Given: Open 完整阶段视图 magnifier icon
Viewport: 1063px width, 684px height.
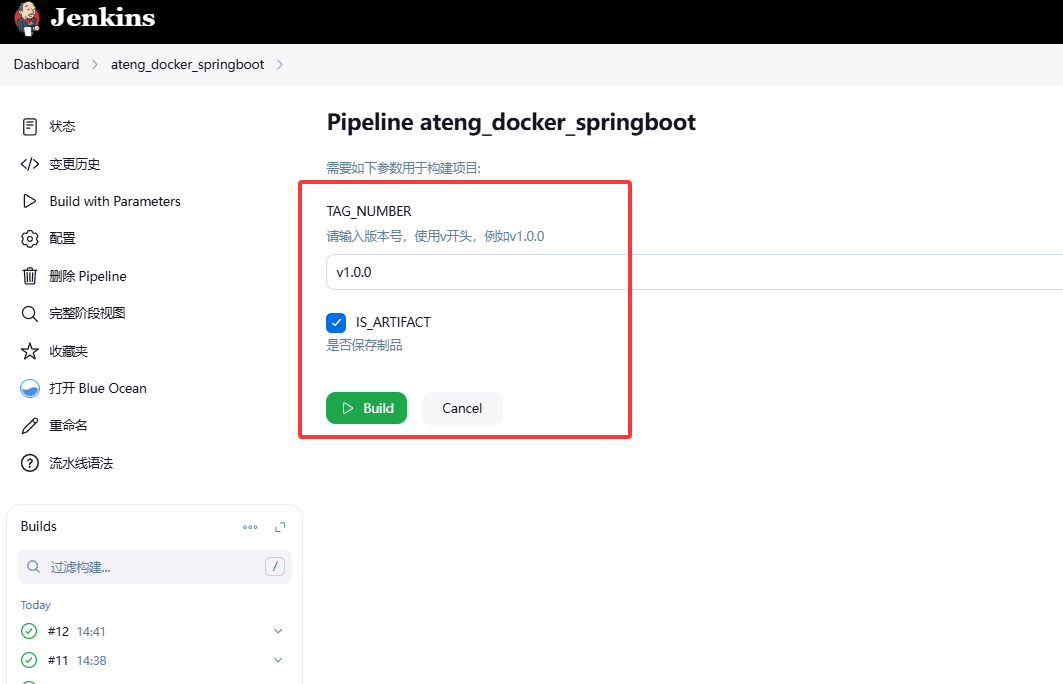Looking at the screenshot, I should [30, 314].
